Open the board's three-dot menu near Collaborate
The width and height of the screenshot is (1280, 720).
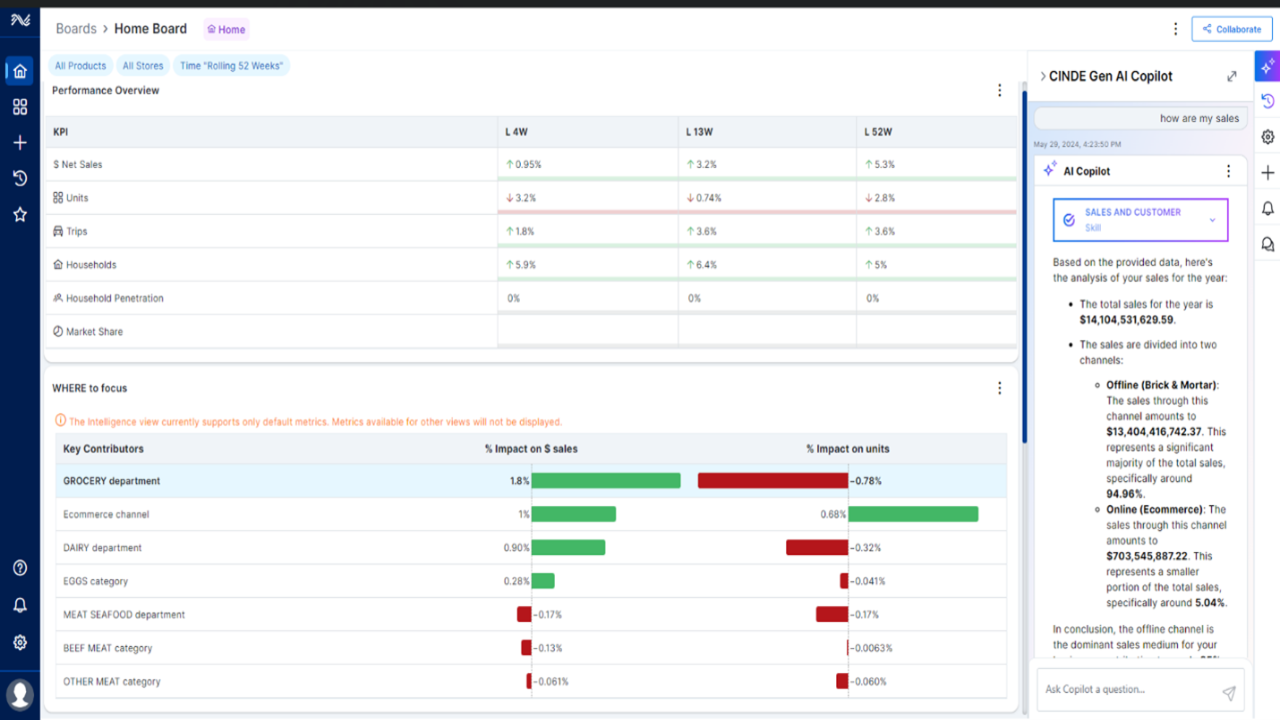tap(1176, 29)
